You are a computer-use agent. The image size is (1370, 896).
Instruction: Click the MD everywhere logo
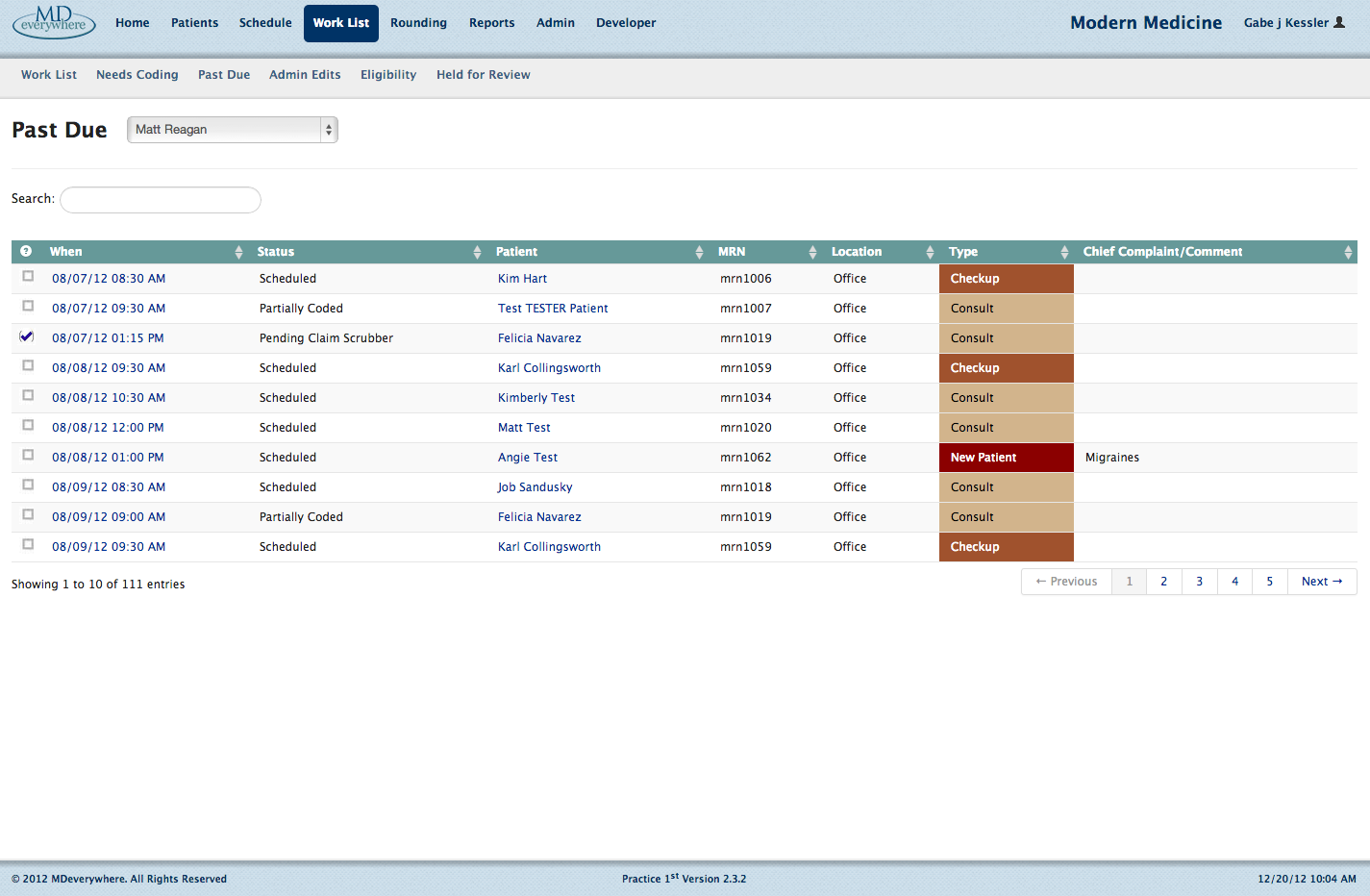[x=54, y=21]
